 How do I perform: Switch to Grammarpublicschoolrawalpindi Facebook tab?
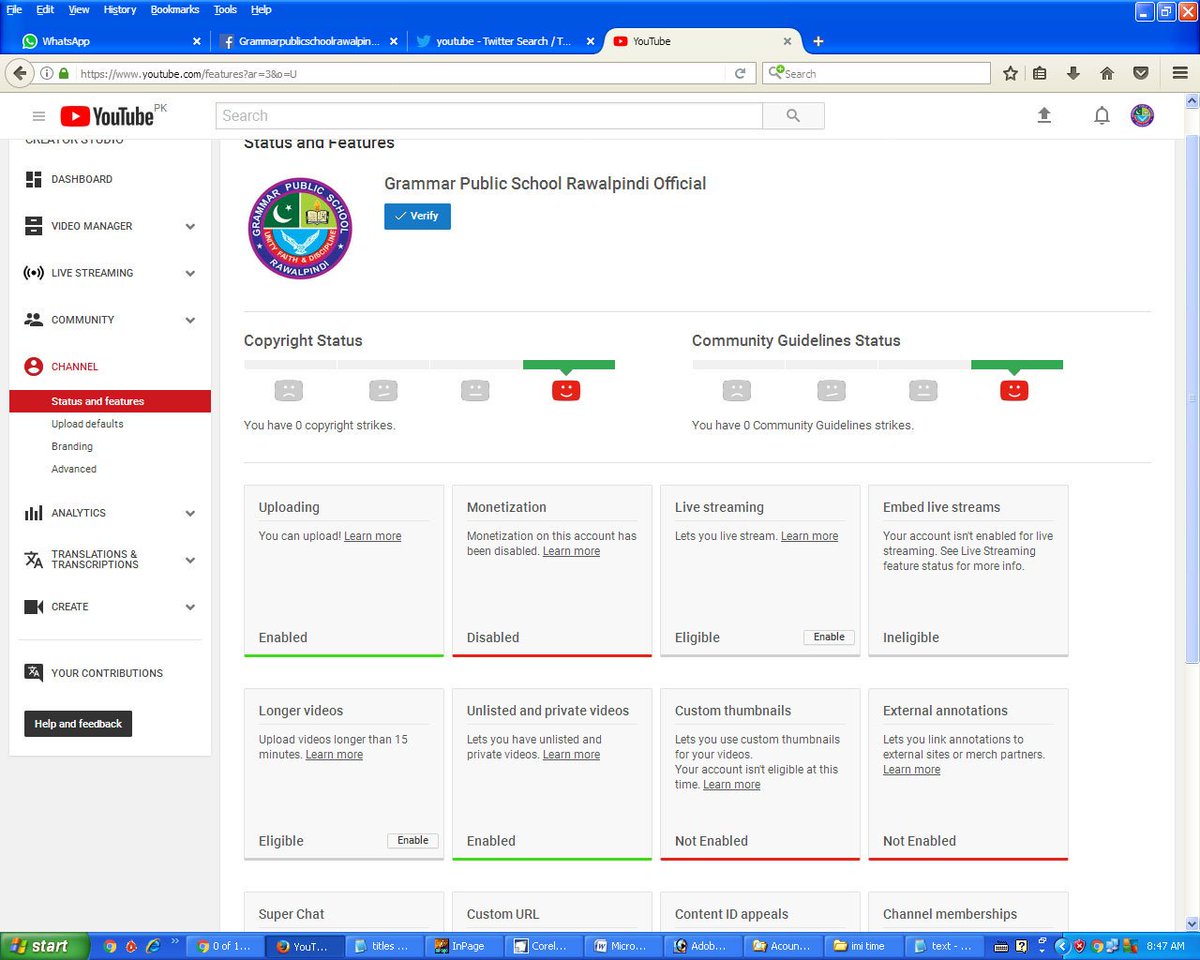click(x=307, y=41)
